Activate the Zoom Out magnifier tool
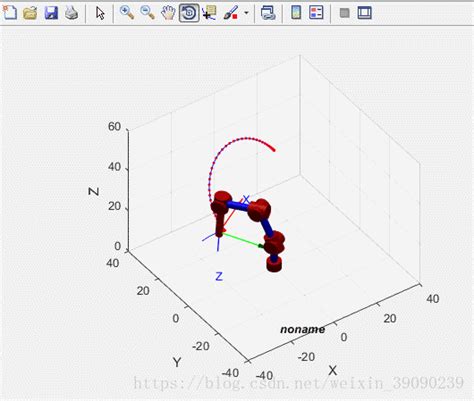Viewport: 474px width, 401px height. 147,13
